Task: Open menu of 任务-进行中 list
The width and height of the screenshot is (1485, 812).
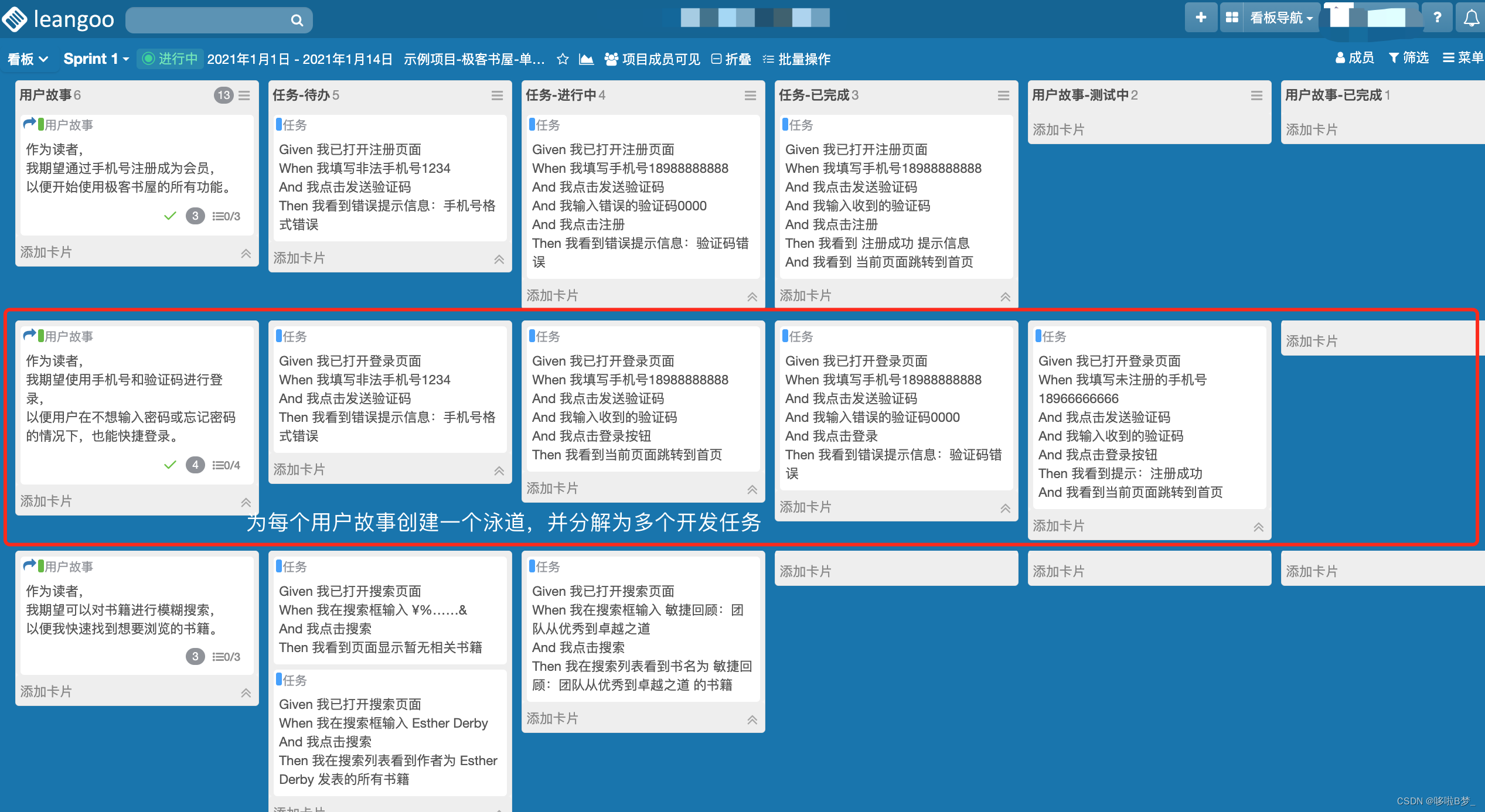Action: [751, 95]
